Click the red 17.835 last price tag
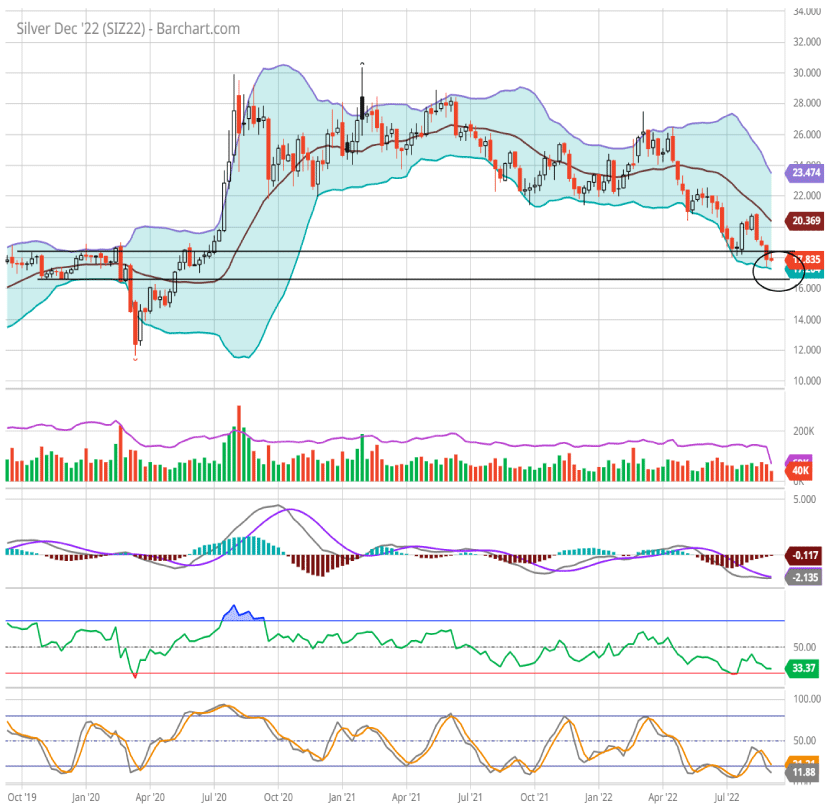Screen dimensions: 829x810 click(x=807, y=258)
